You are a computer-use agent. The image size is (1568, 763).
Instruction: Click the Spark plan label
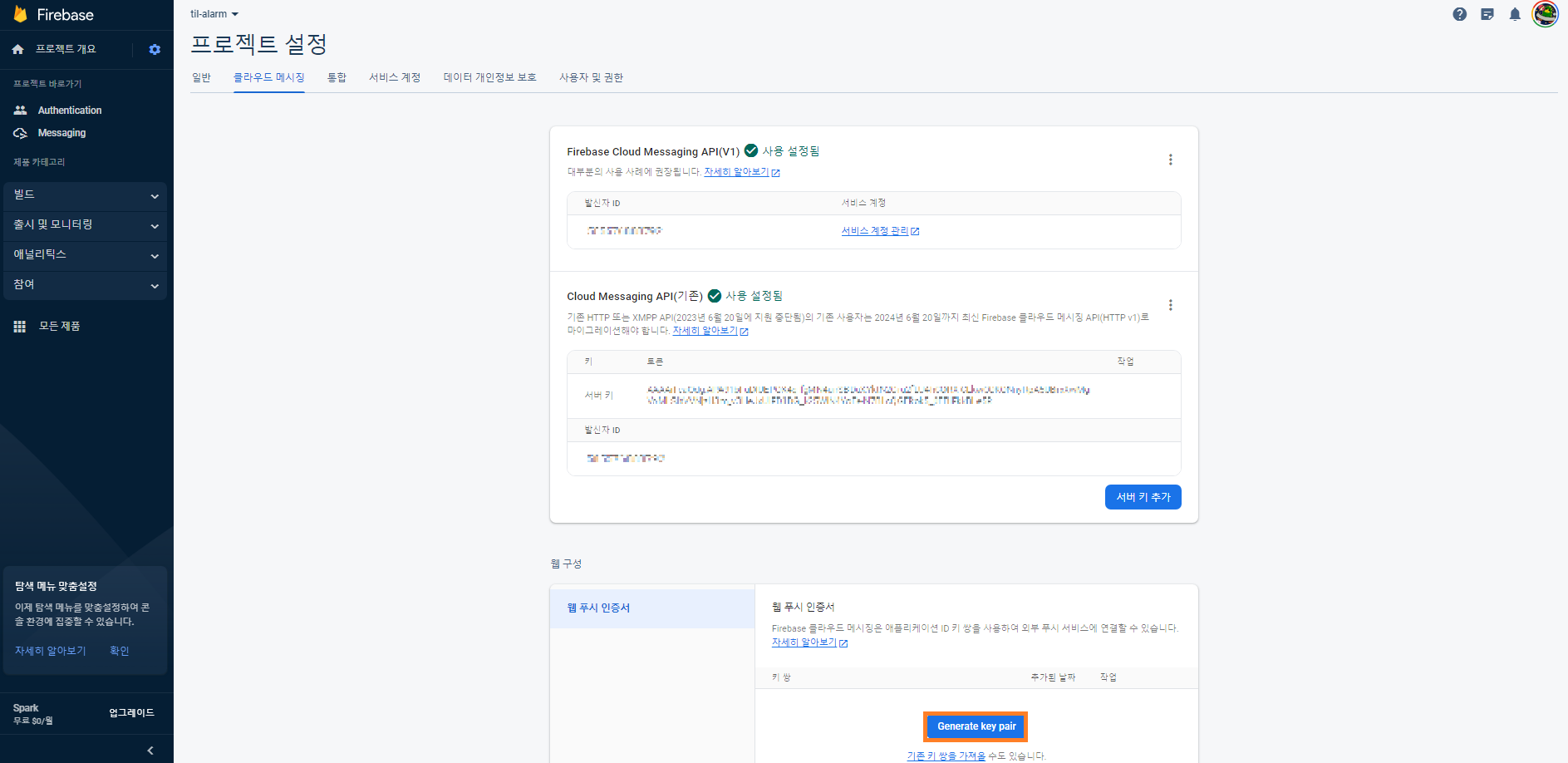[x=26, y=708]
